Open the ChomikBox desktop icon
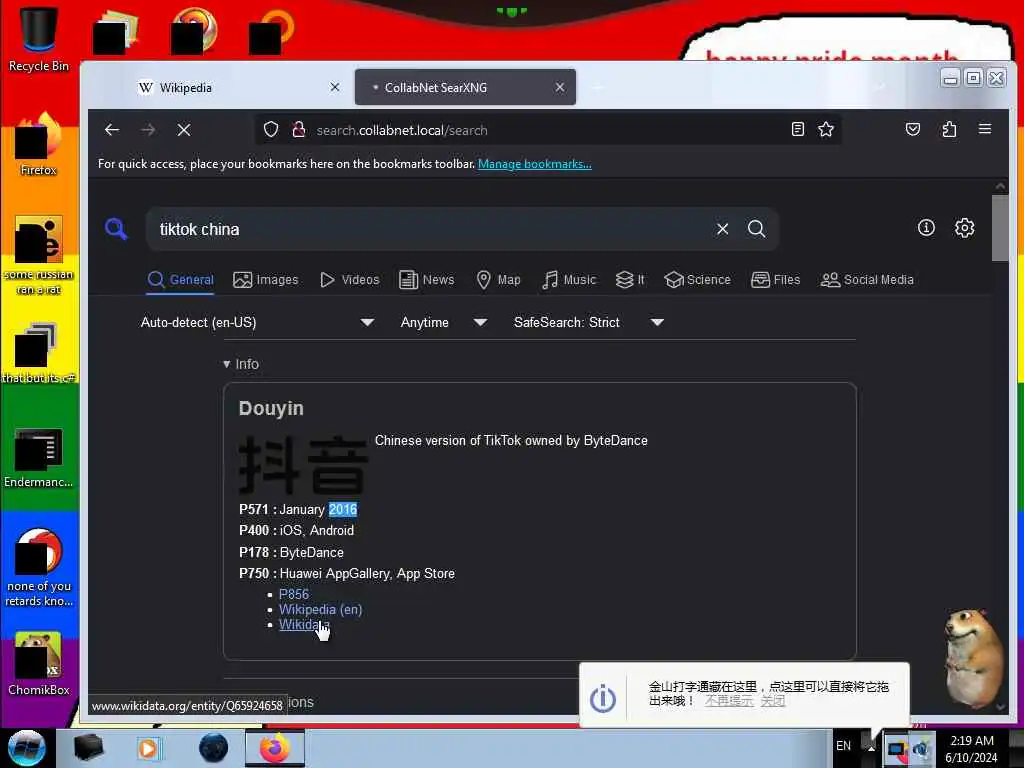This screenshot has width=1024, height=768. 39,664
